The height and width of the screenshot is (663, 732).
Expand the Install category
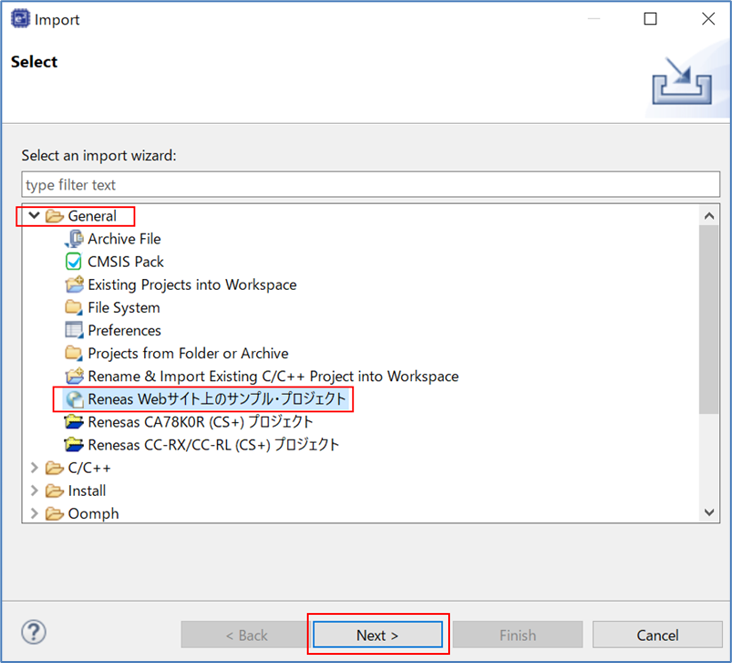click(x=34, y=491)
